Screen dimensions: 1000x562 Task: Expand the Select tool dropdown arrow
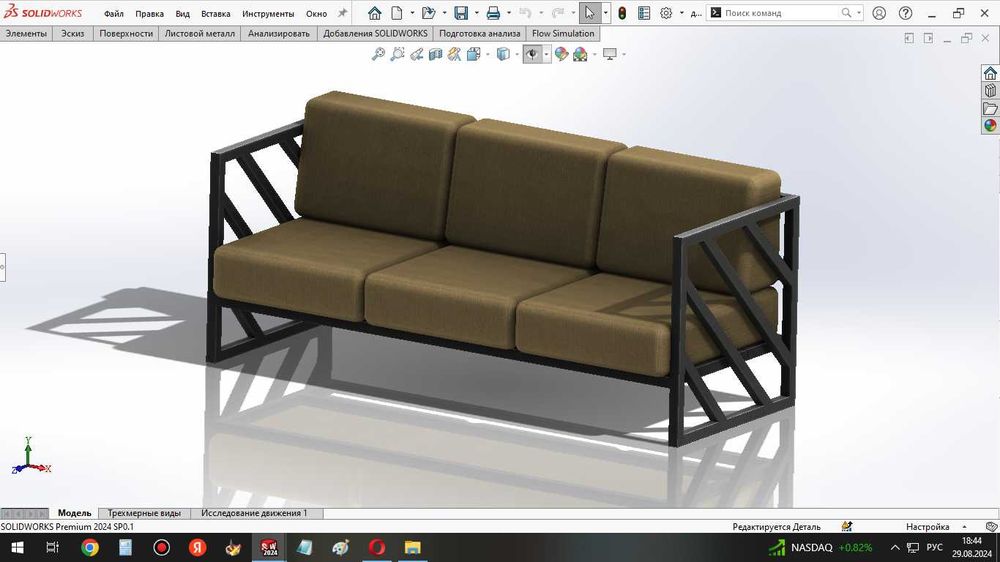tap(605, 13)
